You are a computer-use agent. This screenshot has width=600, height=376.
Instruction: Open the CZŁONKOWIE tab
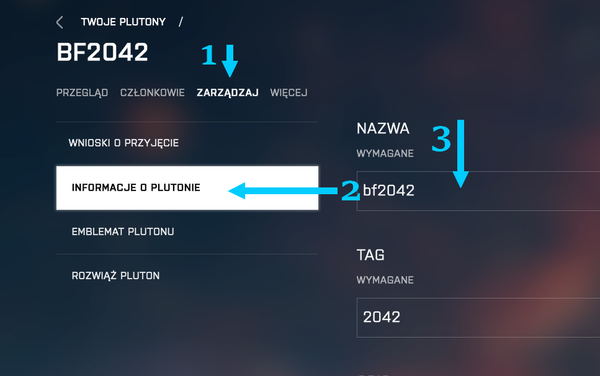pos(152,93)
